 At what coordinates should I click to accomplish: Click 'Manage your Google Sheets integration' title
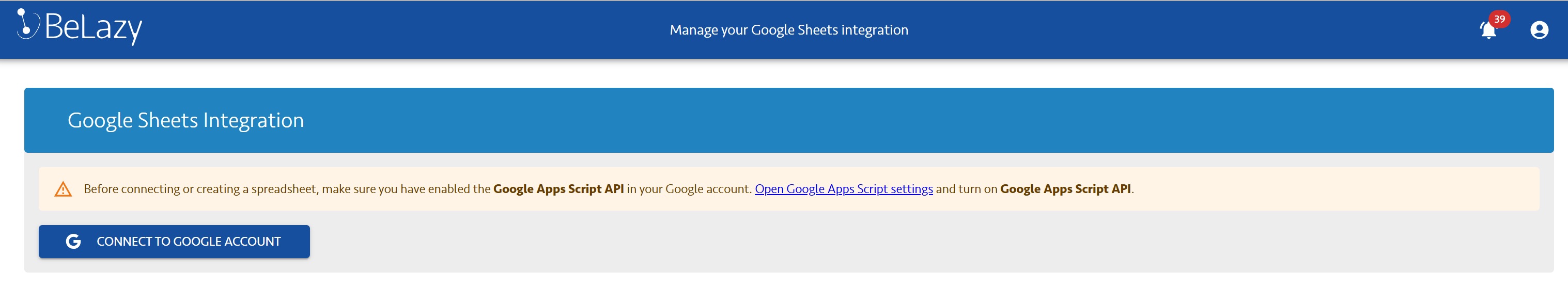coord(789,30)
